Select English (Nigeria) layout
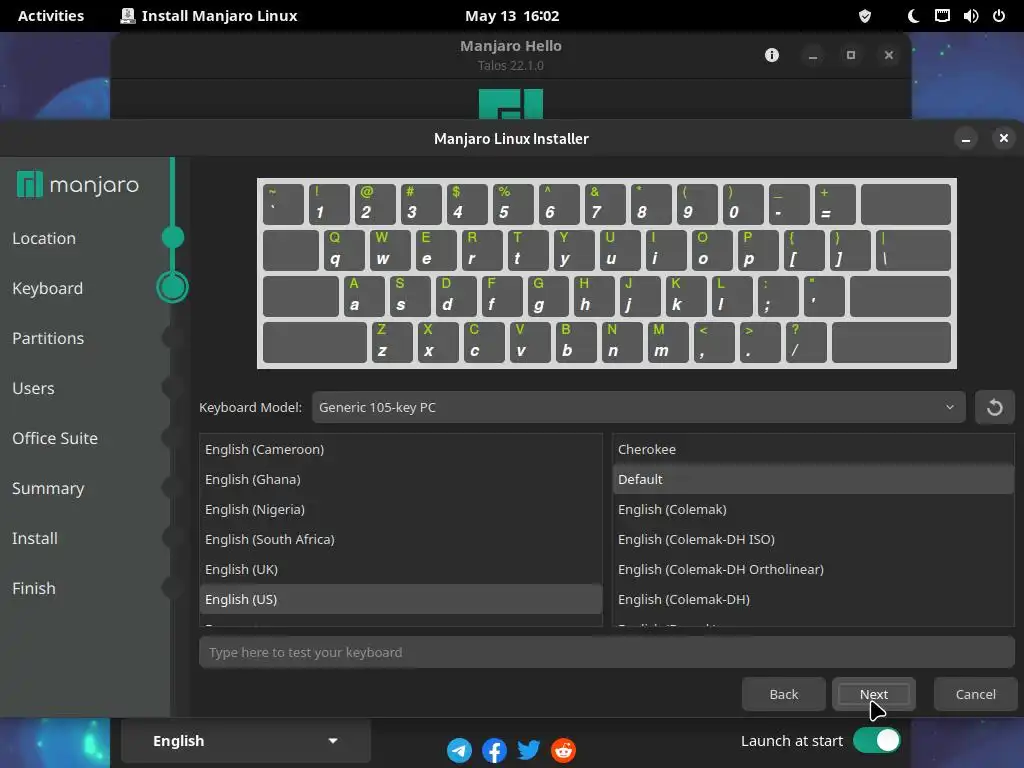The width and height of the screenshot is (1024, 768). pos(400,509)
